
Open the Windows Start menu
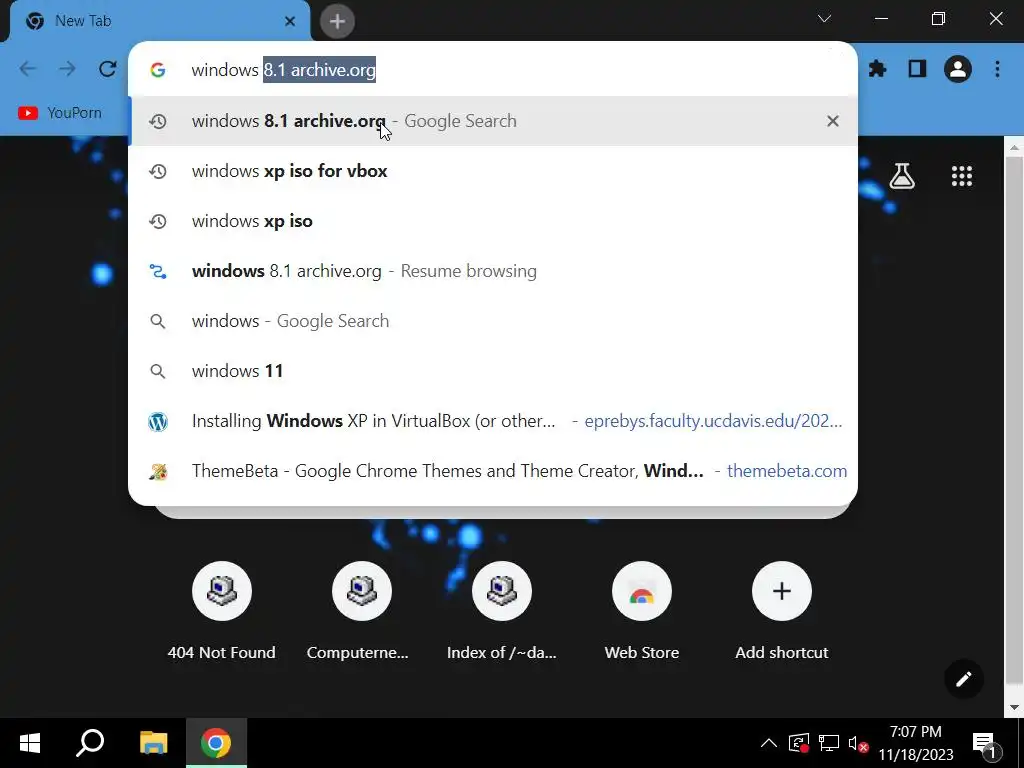[30, 743]
